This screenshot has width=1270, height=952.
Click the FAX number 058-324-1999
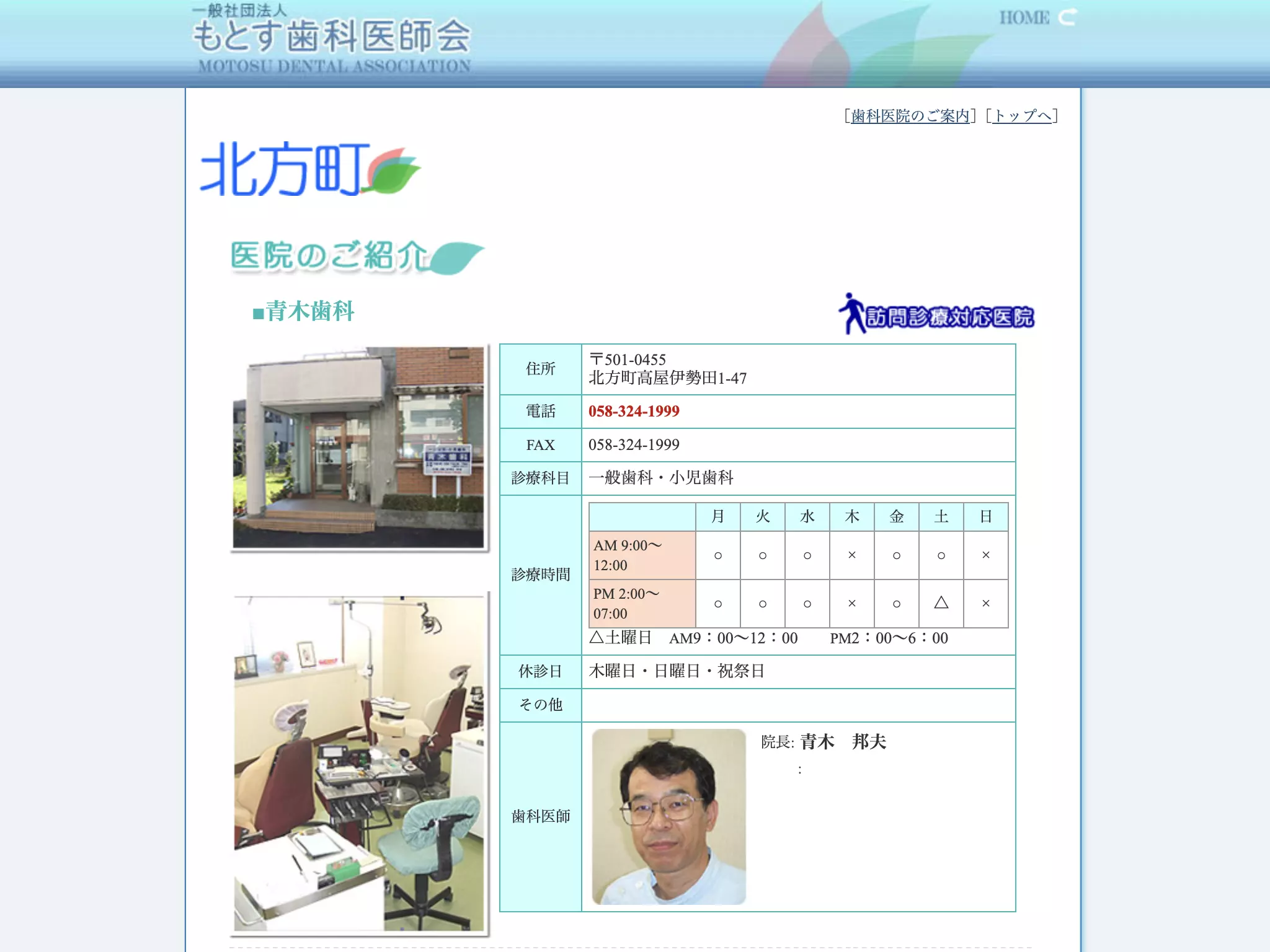(x=634, y=445)
